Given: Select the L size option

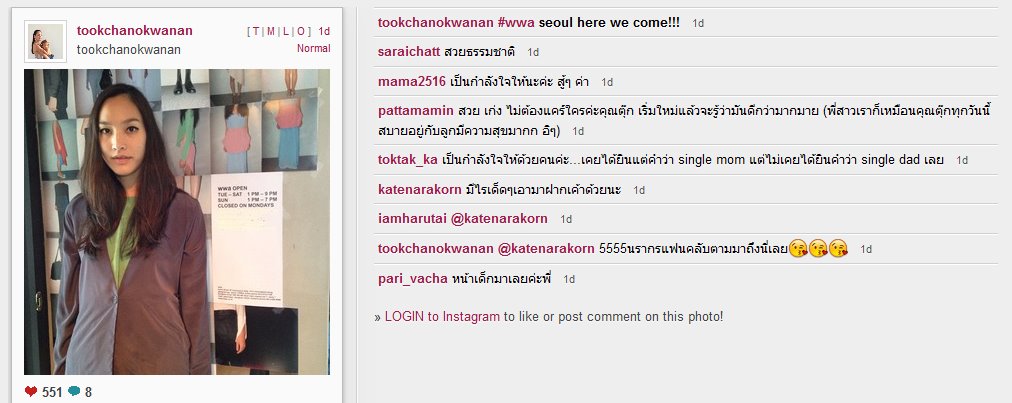Looking at the screenshot, I should 286,31.
